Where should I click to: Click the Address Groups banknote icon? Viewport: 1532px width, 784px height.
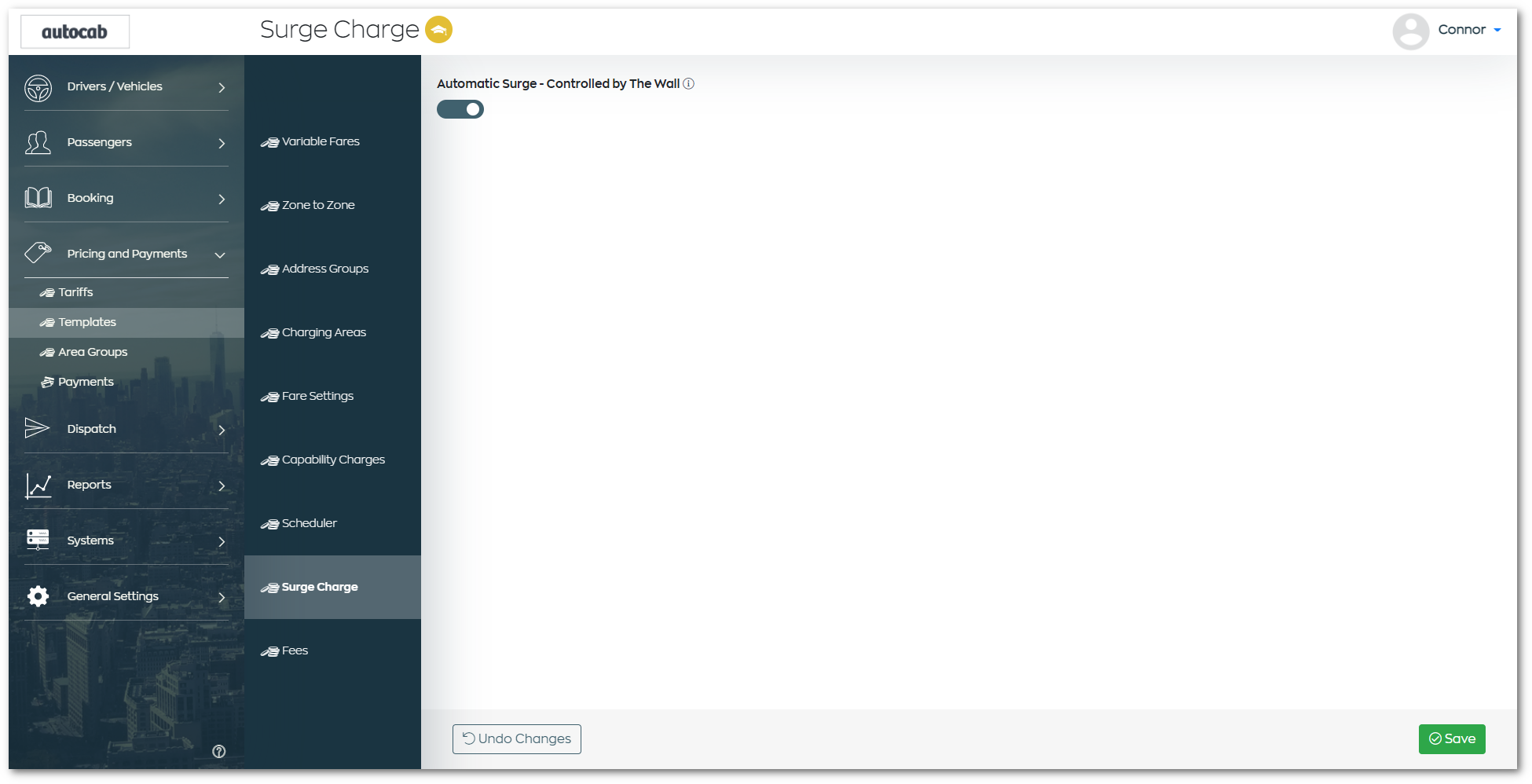tap(269, 269)
